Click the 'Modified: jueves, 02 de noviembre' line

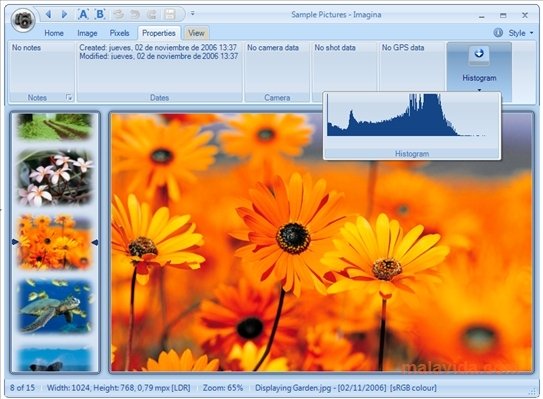click(159, 56)
